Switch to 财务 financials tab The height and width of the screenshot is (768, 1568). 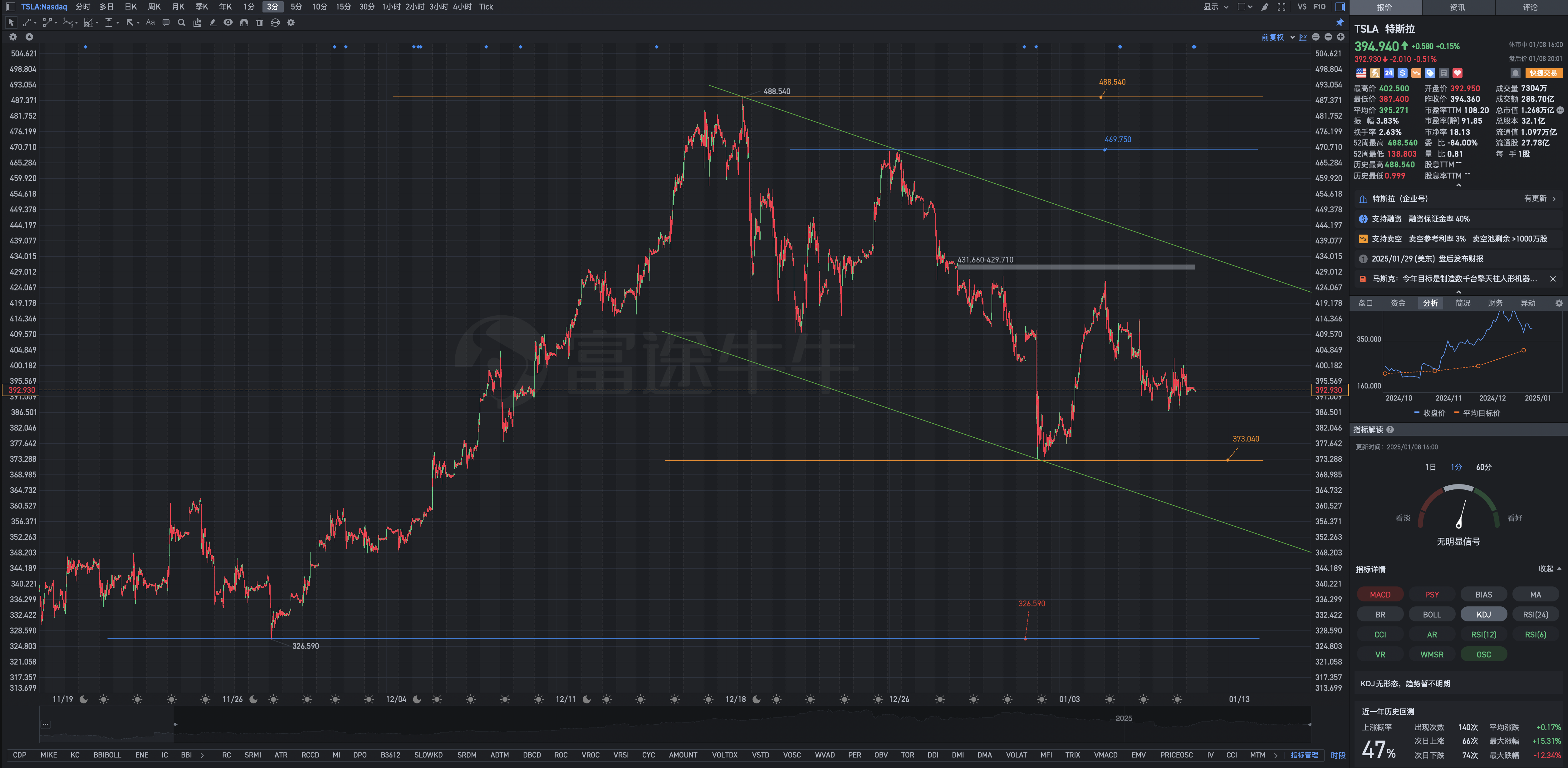1495,303
